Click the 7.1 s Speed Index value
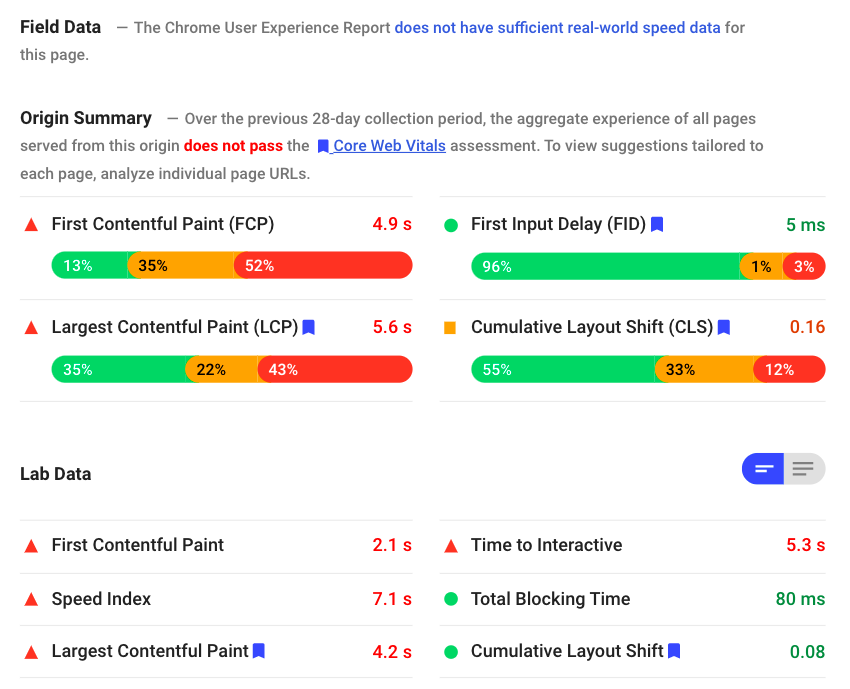850x689 pixels. pyautogui.click(x=392, y=599)
